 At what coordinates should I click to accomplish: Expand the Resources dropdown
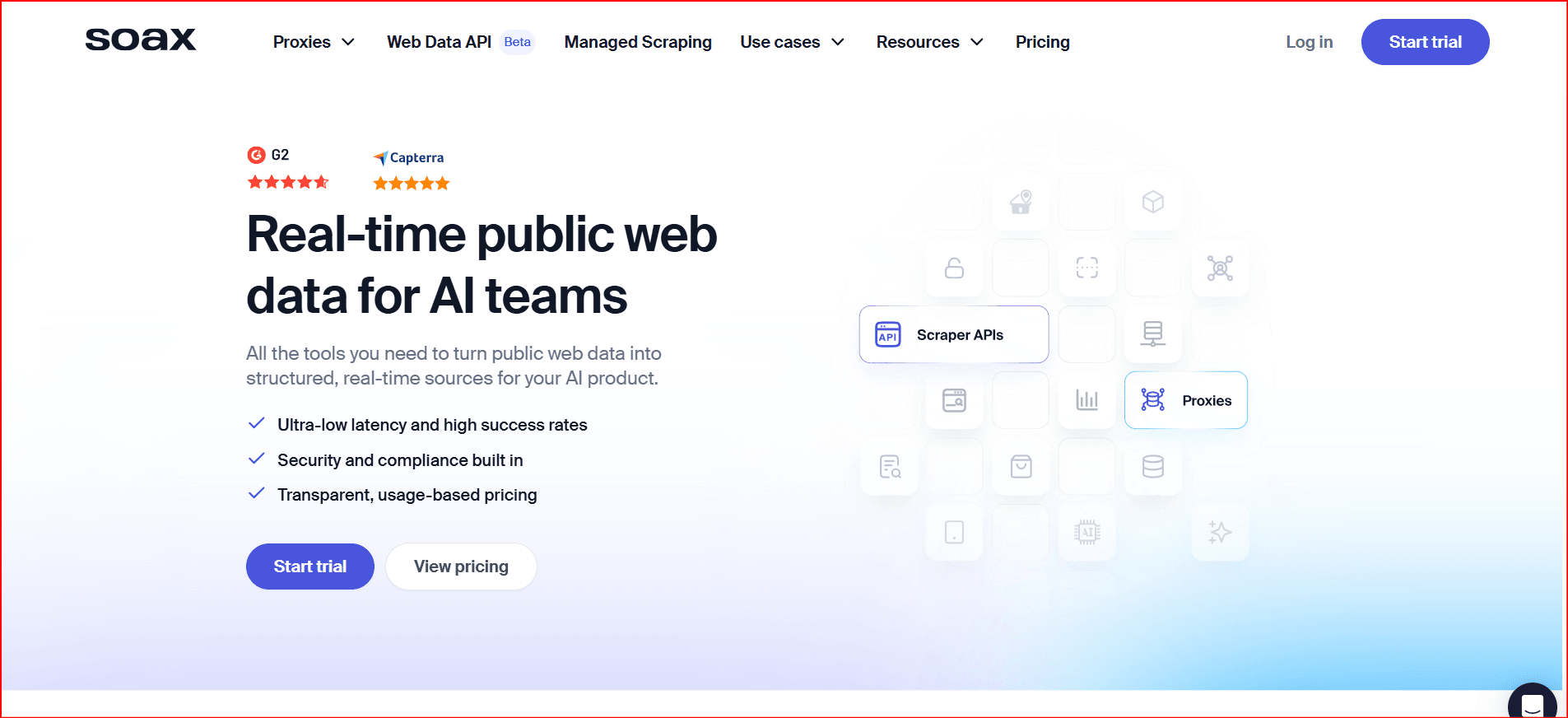click(929, 42)
